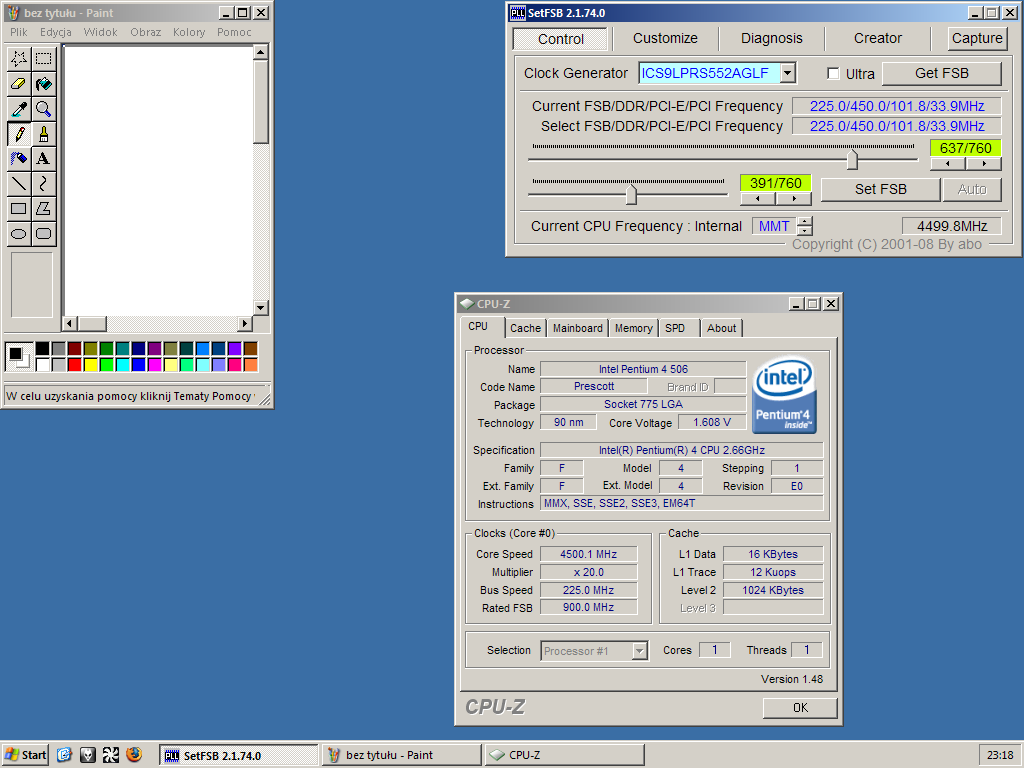Choose the magenta color swatch in Paint
Viewport: 1024px width, 768px height.
coord(155,364)
